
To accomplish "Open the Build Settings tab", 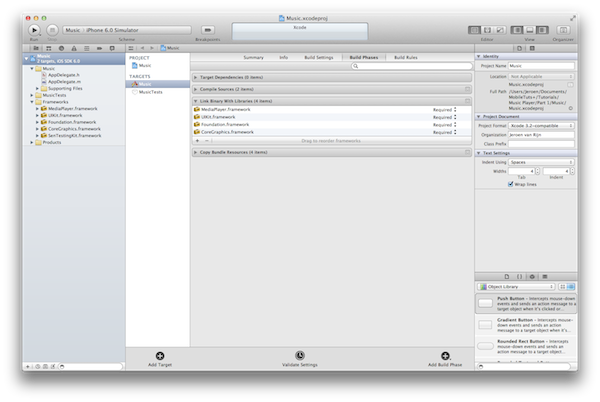I will pyautogui.click(x=319, y=57).
